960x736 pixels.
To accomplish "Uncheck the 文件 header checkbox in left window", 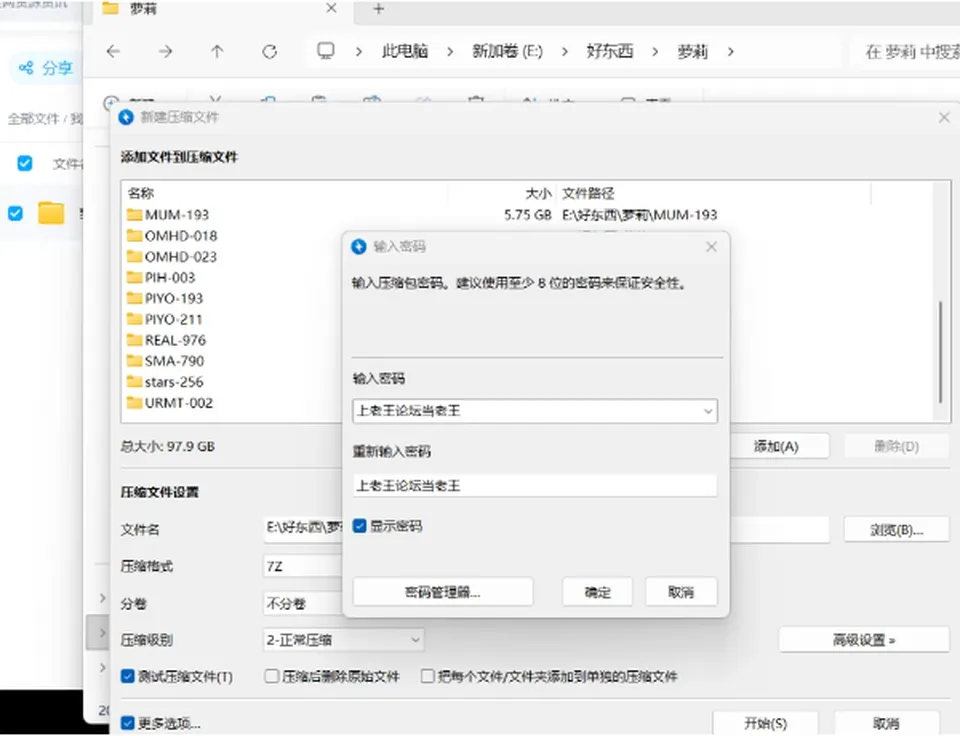I will click(x=24, y=163).
